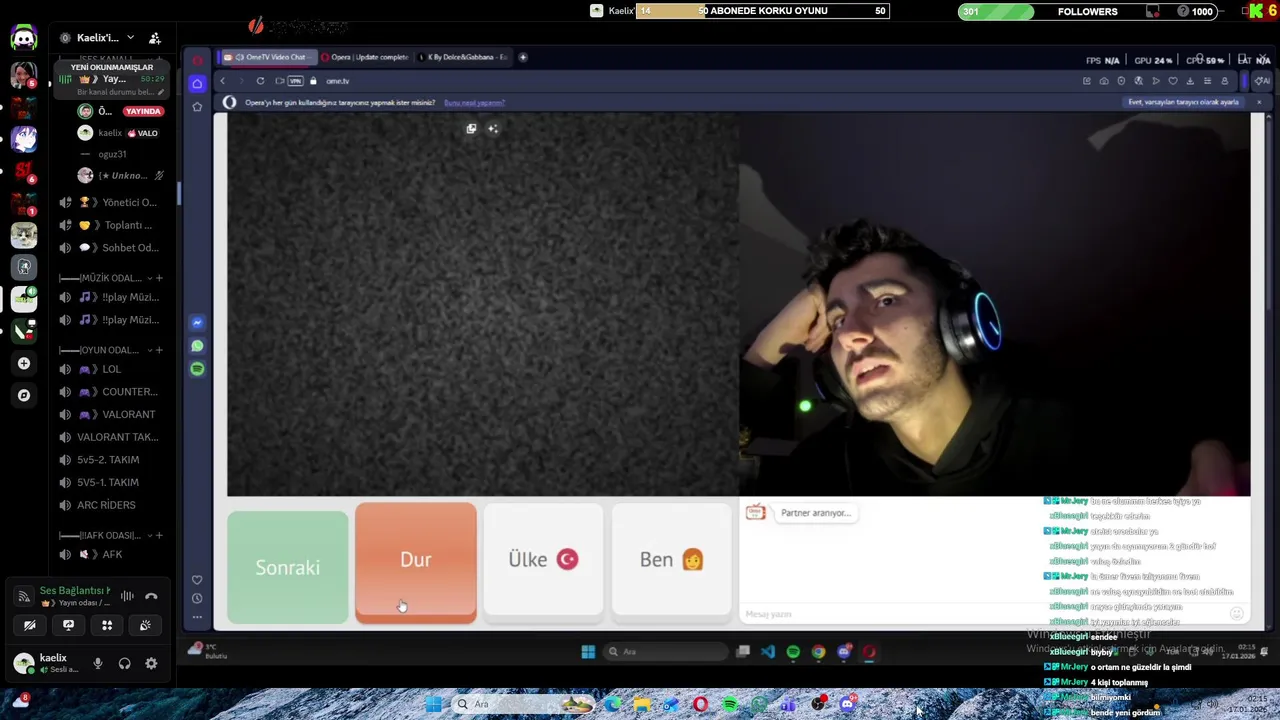The width and height of the screenshot is (1280, 720).
Task: Dismiss the Opera default browser notice
Action: point(1258,102)
